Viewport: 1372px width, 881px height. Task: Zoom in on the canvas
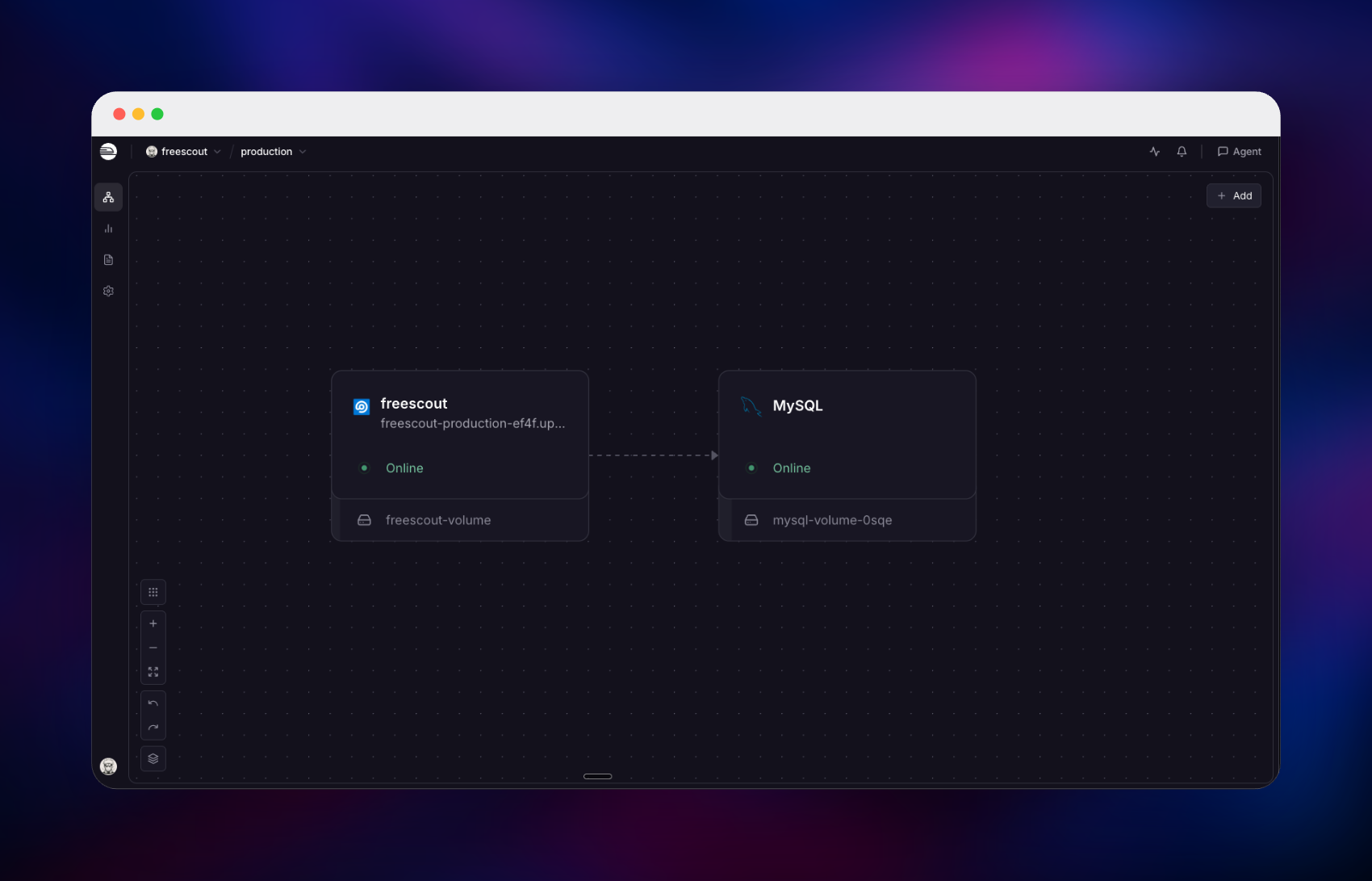click(153, 623)
